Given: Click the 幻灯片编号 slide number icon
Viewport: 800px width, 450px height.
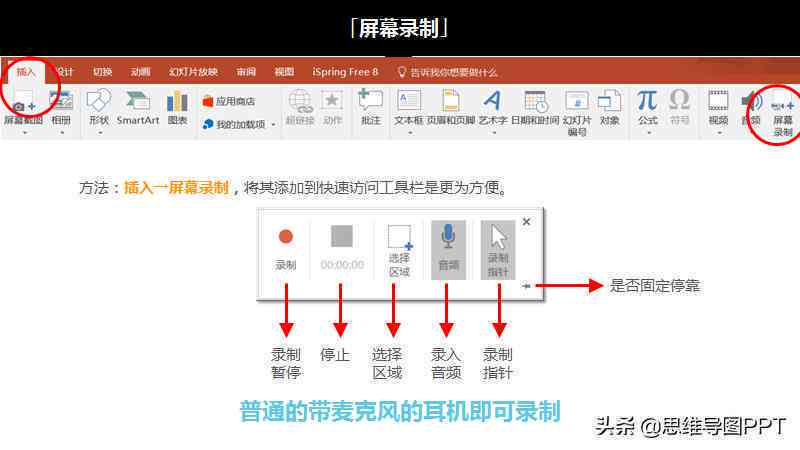Looking at the screenshot, I should (x=577, y=101).
